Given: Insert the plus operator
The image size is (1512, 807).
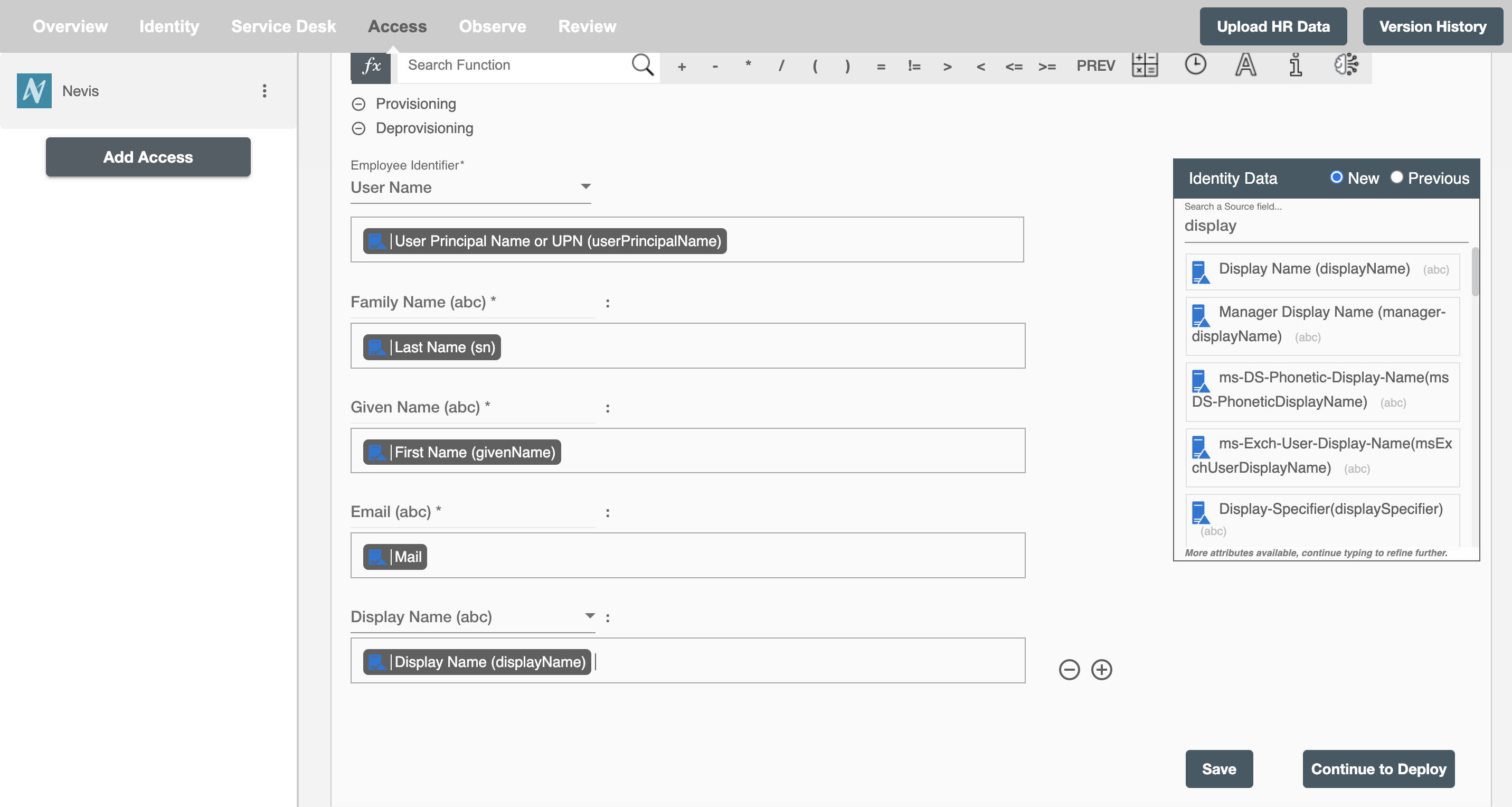Looking at the screenshot, I should tap(682, 67).
